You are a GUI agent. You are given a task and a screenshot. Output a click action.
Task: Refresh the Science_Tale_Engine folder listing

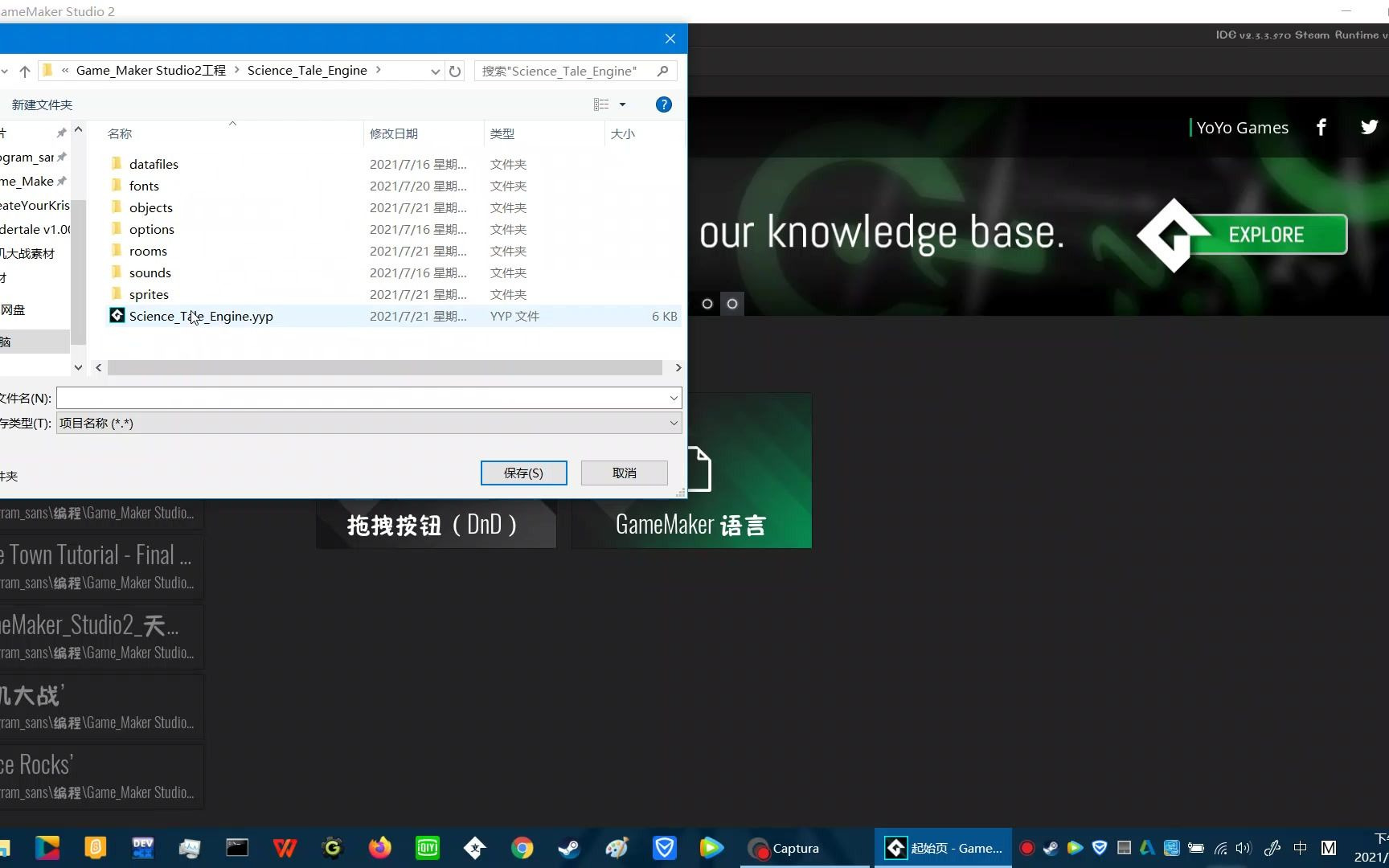point(455,71)
